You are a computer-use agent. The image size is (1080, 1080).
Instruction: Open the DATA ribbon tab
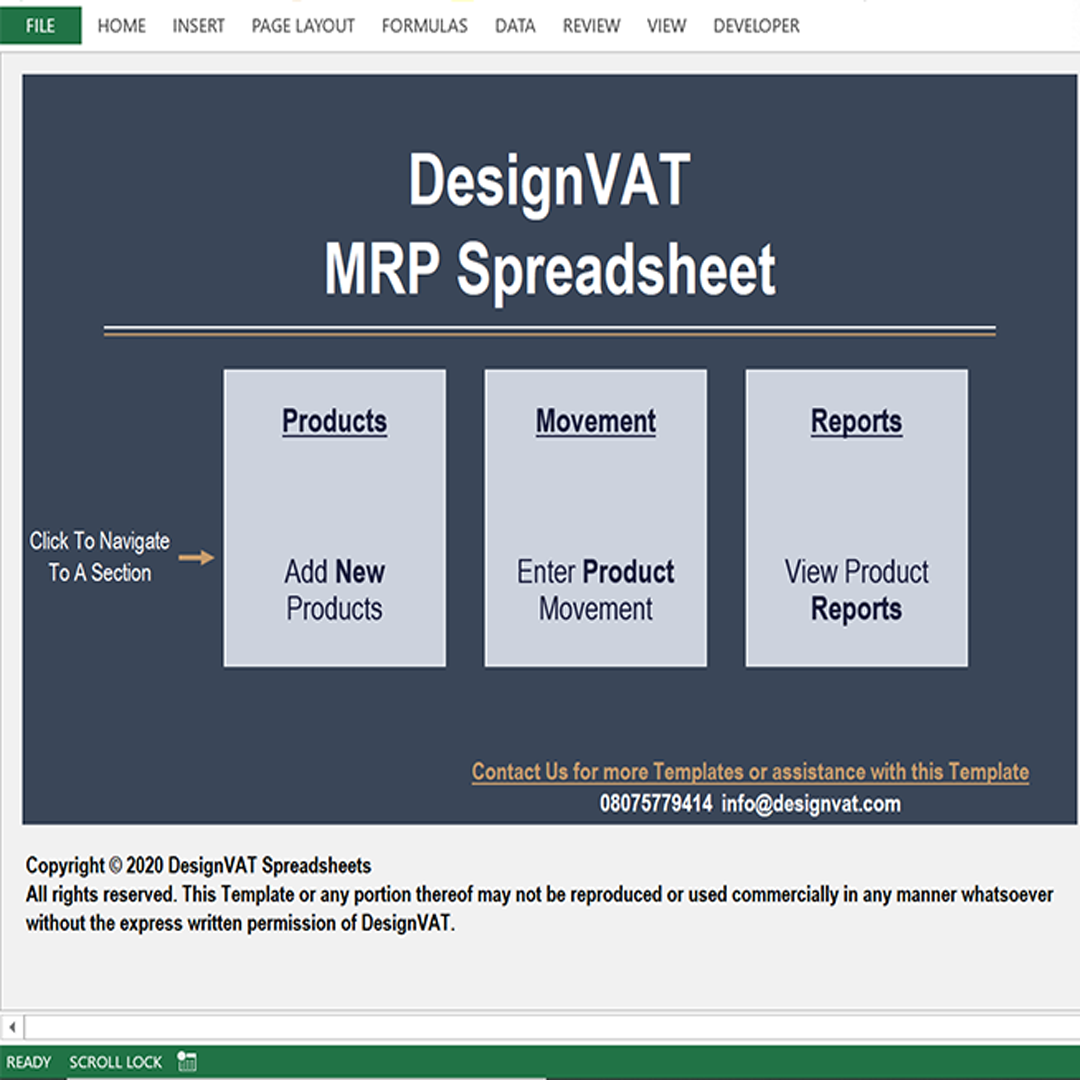coord(515,26)
